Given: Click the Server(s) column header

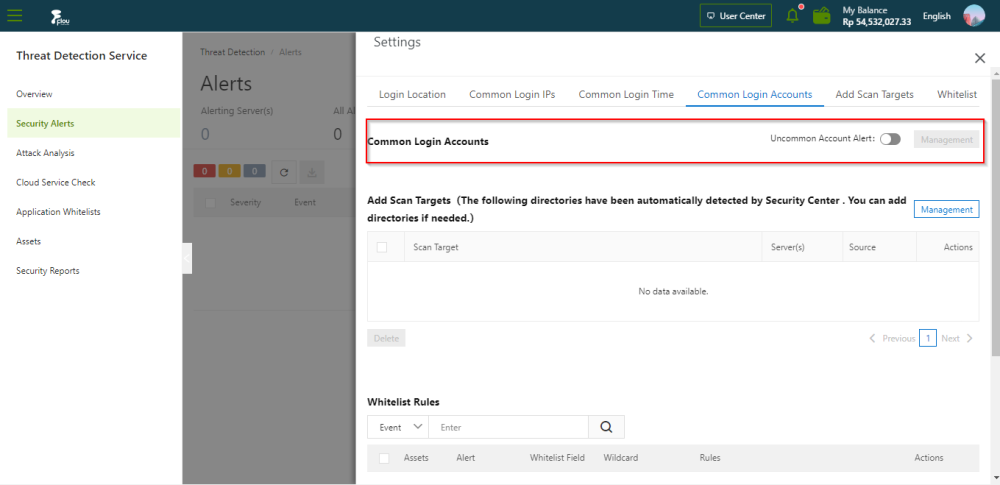Looking at the screenshot, I should pos(788,247).
